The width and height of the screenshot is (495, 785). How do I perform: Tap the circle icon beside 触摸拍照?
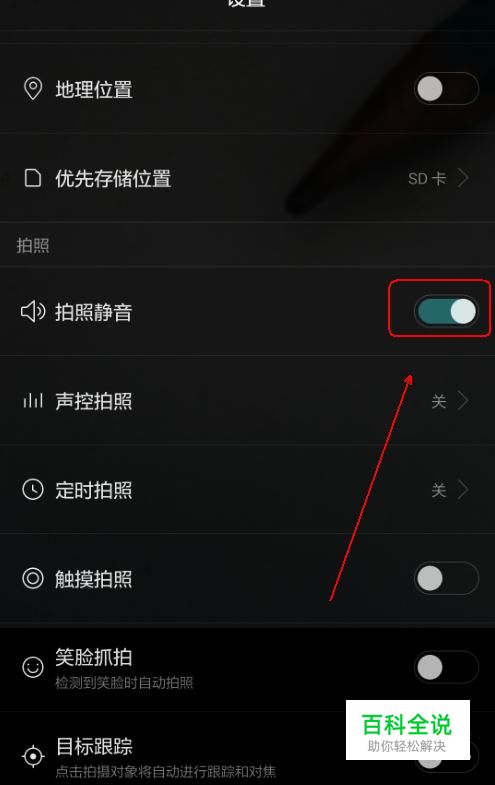pyautogui.click(x=33, y=578)
